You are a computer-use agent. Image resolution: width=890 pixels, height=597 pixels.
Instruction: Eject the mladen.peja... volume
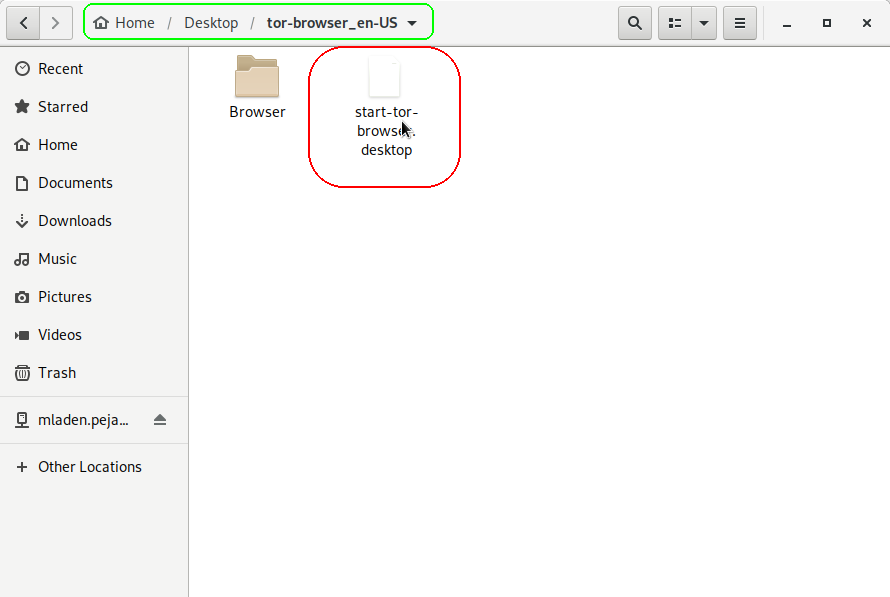[160, 420]
